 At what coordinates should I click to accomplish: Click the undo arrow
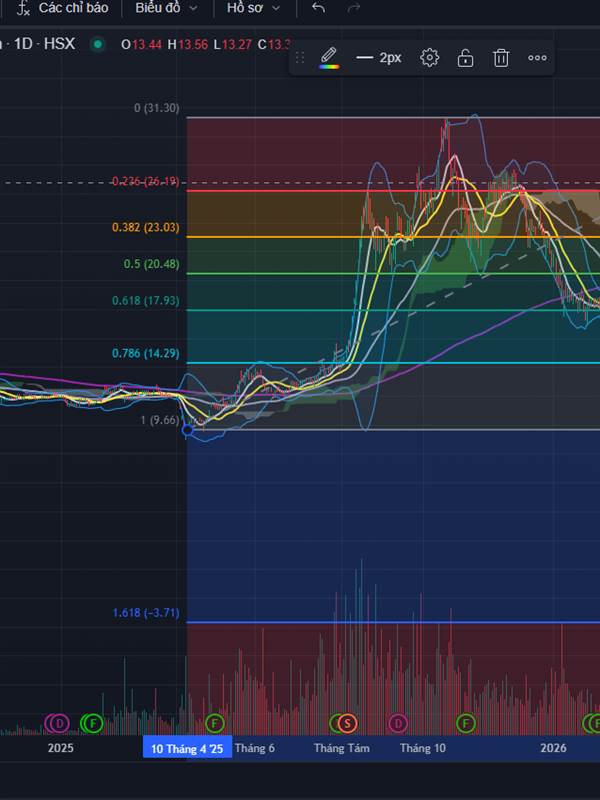coord(318,8)
